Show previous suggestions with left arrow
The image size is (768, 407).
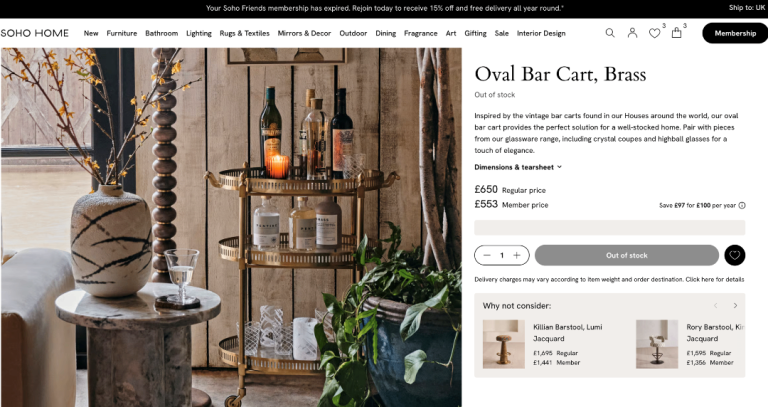(716, 306)
